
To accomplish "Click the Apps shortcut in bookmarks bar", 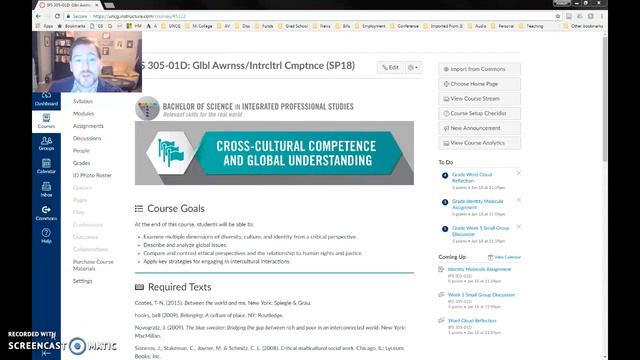I will pyautogui.click(x=44, y=26).
